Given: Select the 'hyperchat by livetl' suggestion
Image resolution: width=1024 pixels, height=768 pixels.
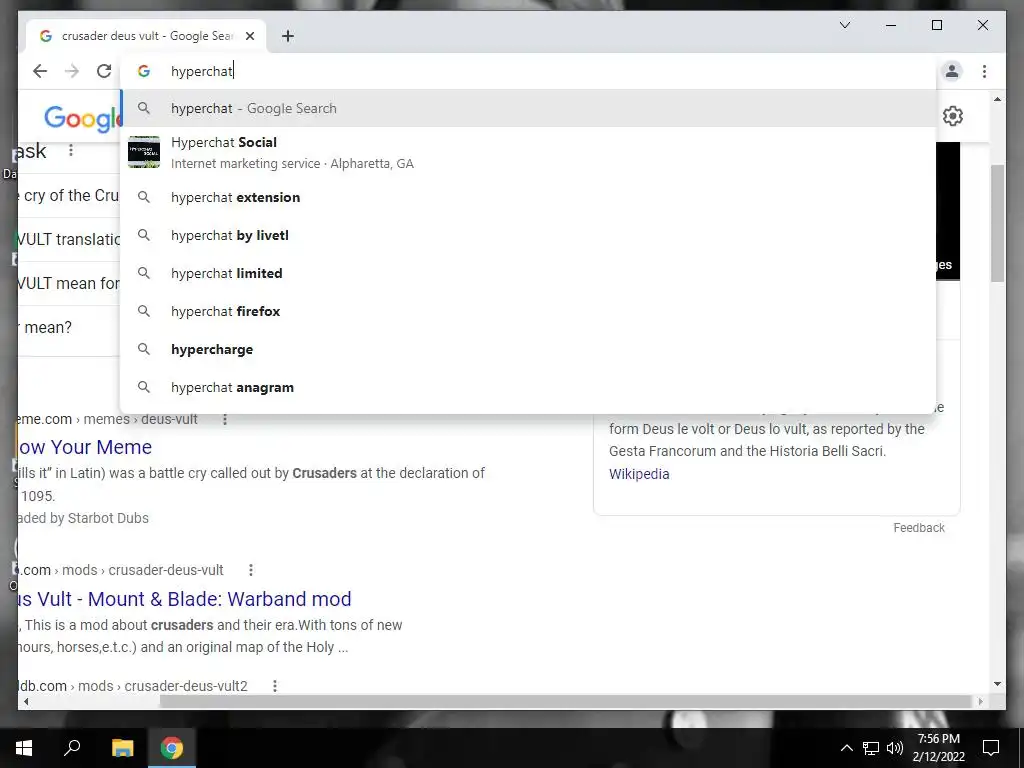Looking at the screenshot, I should pyautogui.click(x=528, y=235).
